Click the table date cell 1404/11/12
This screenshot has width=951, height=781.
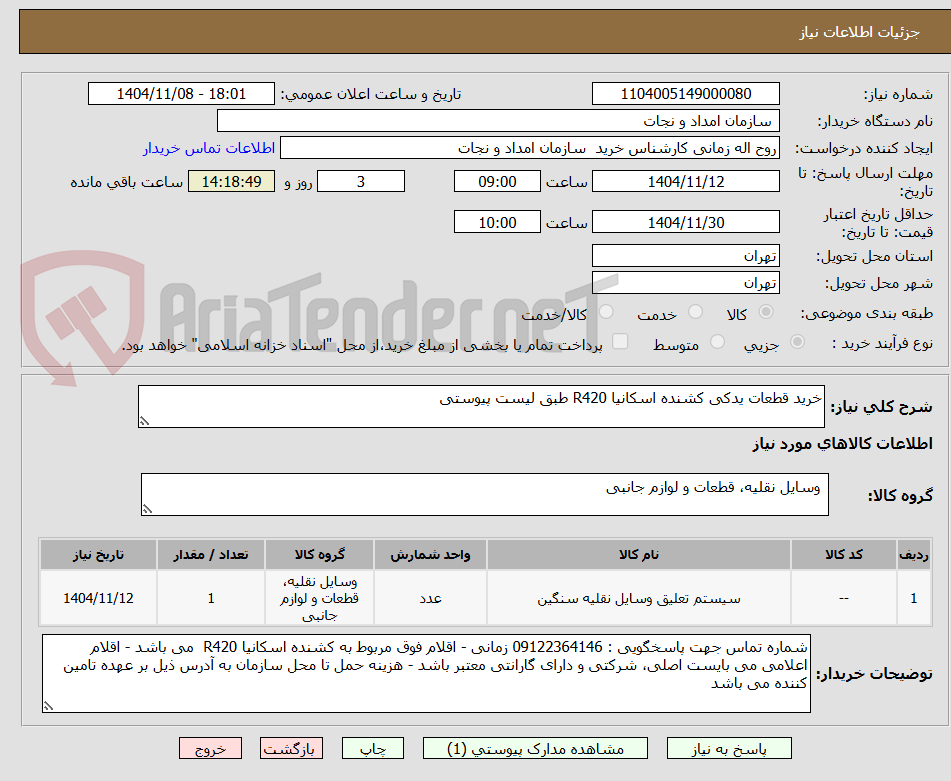[x=98, y=598]
